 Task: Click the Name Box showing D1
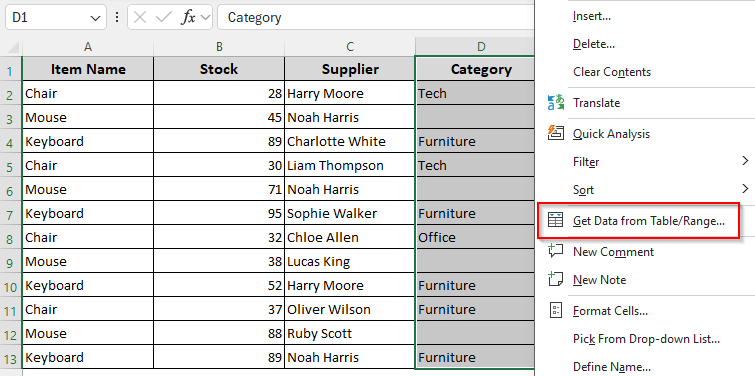[55, 17]
